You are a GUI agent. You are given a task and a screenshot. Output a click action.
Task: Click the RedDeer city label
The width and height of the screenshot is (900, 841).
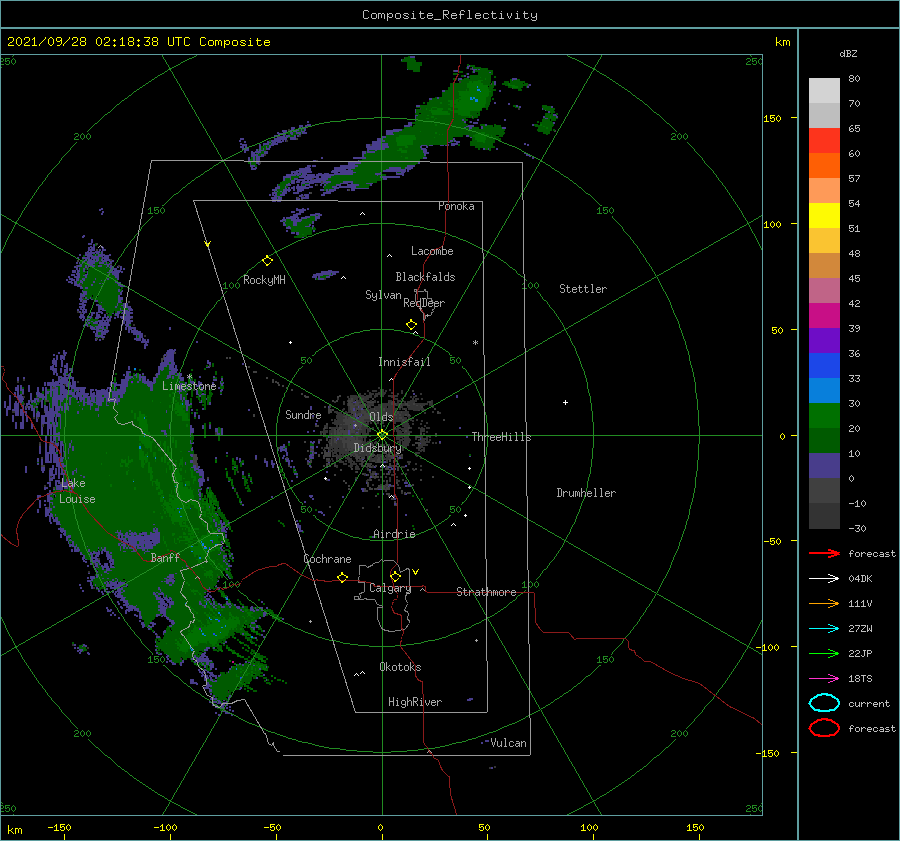pos(424,303)
